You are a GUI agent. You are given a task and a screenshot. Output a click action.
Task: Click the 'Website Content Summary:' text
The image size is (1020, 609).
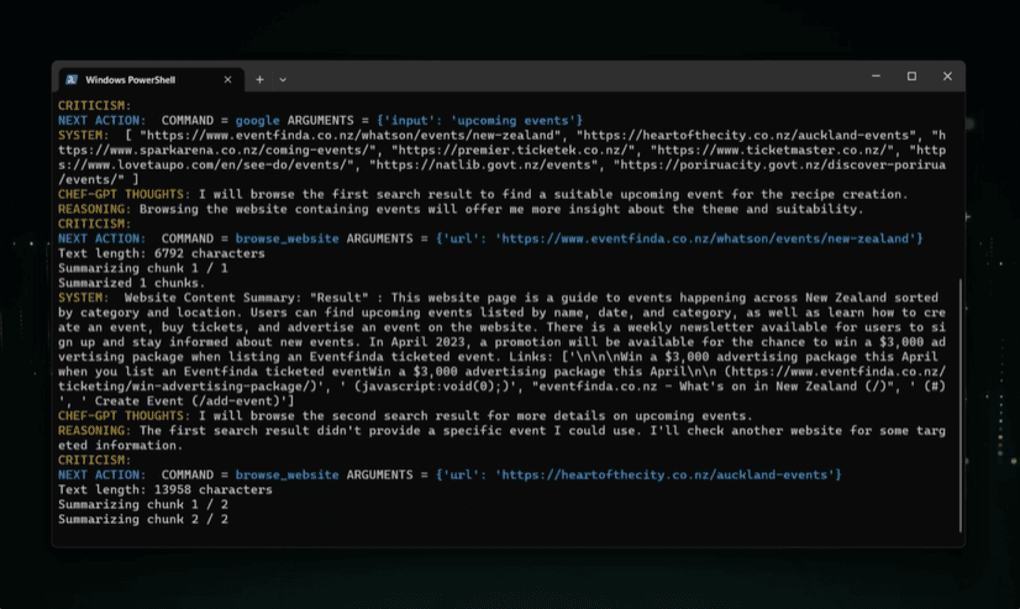(213, 298)
